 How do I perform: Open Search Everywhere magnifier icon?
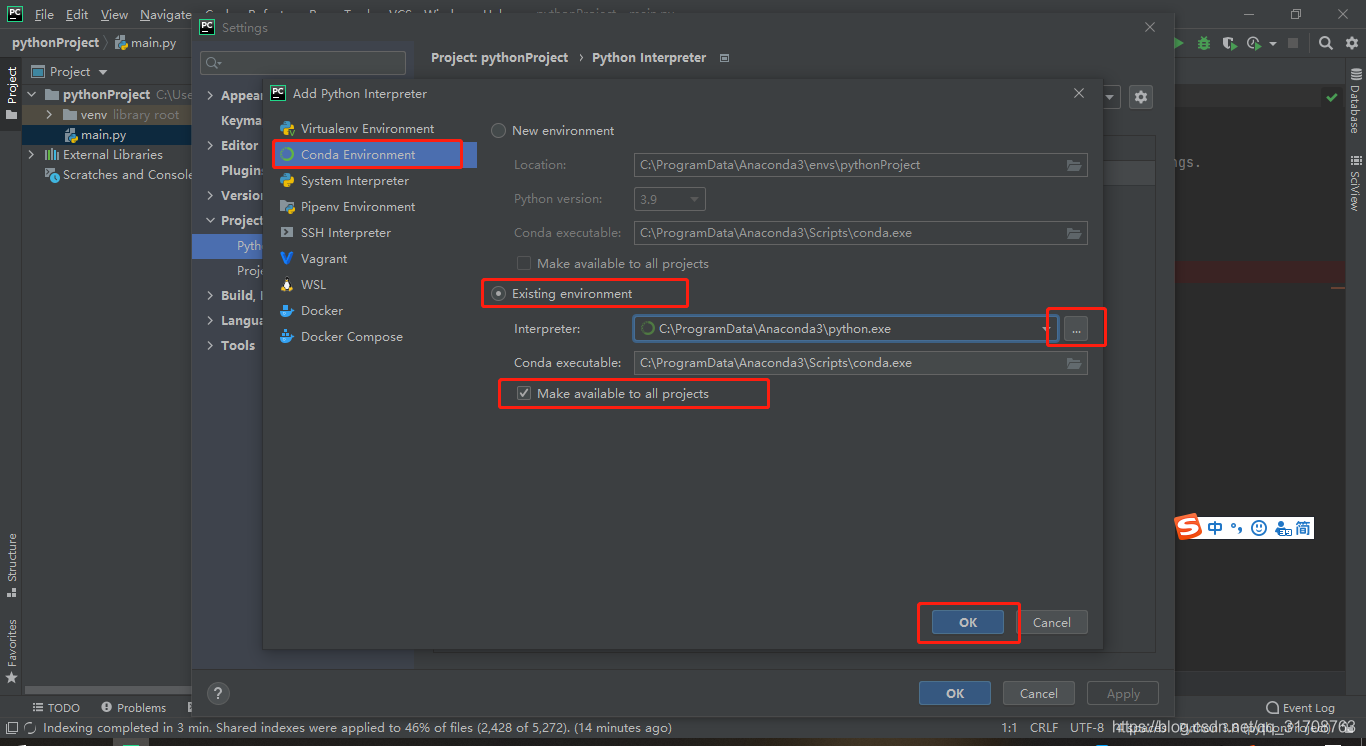coord(1325,43)
